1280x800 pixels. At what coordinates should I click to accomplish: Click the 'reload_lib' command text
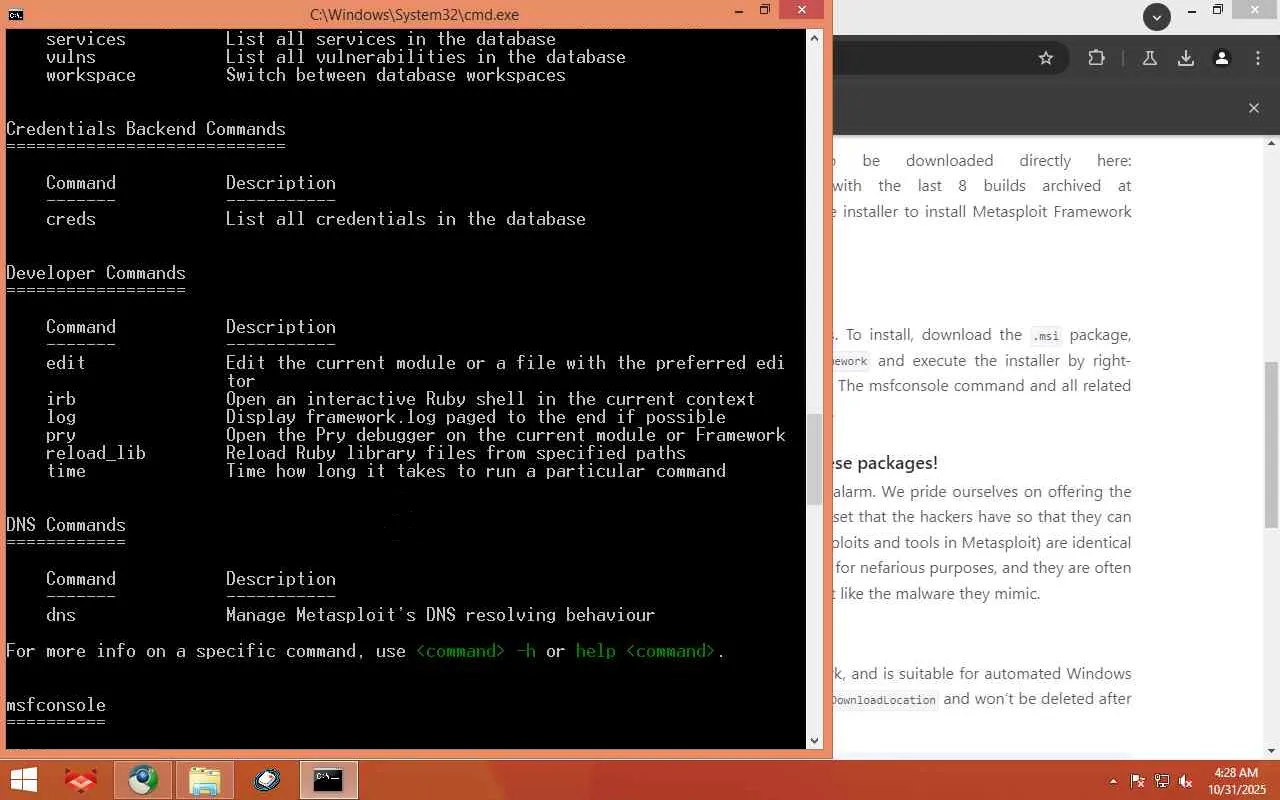point(96,453)
